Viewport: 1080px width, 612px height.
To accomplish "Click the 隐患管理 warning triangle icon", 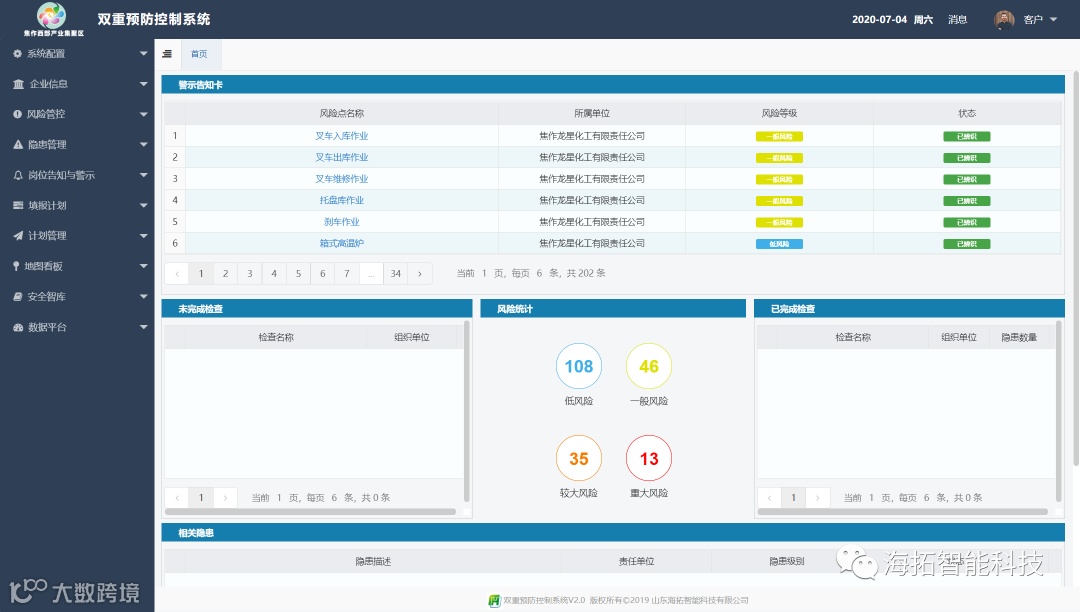I will (19, 145).
